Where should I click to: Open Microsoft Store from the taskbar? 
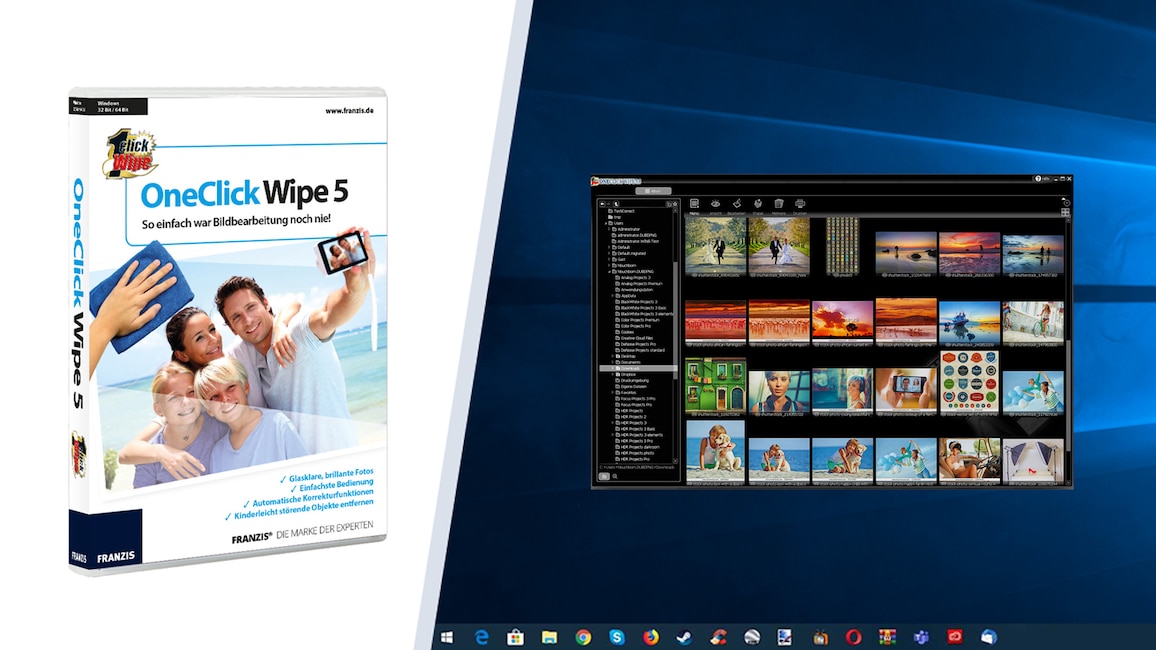click(x=515, y=637)
